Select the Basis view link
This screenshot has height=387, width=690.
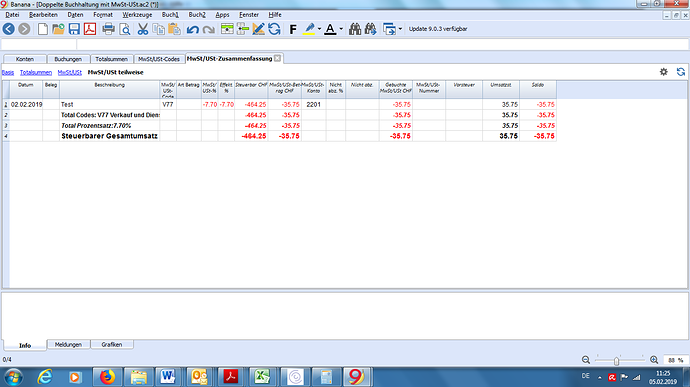pos(8,72)
